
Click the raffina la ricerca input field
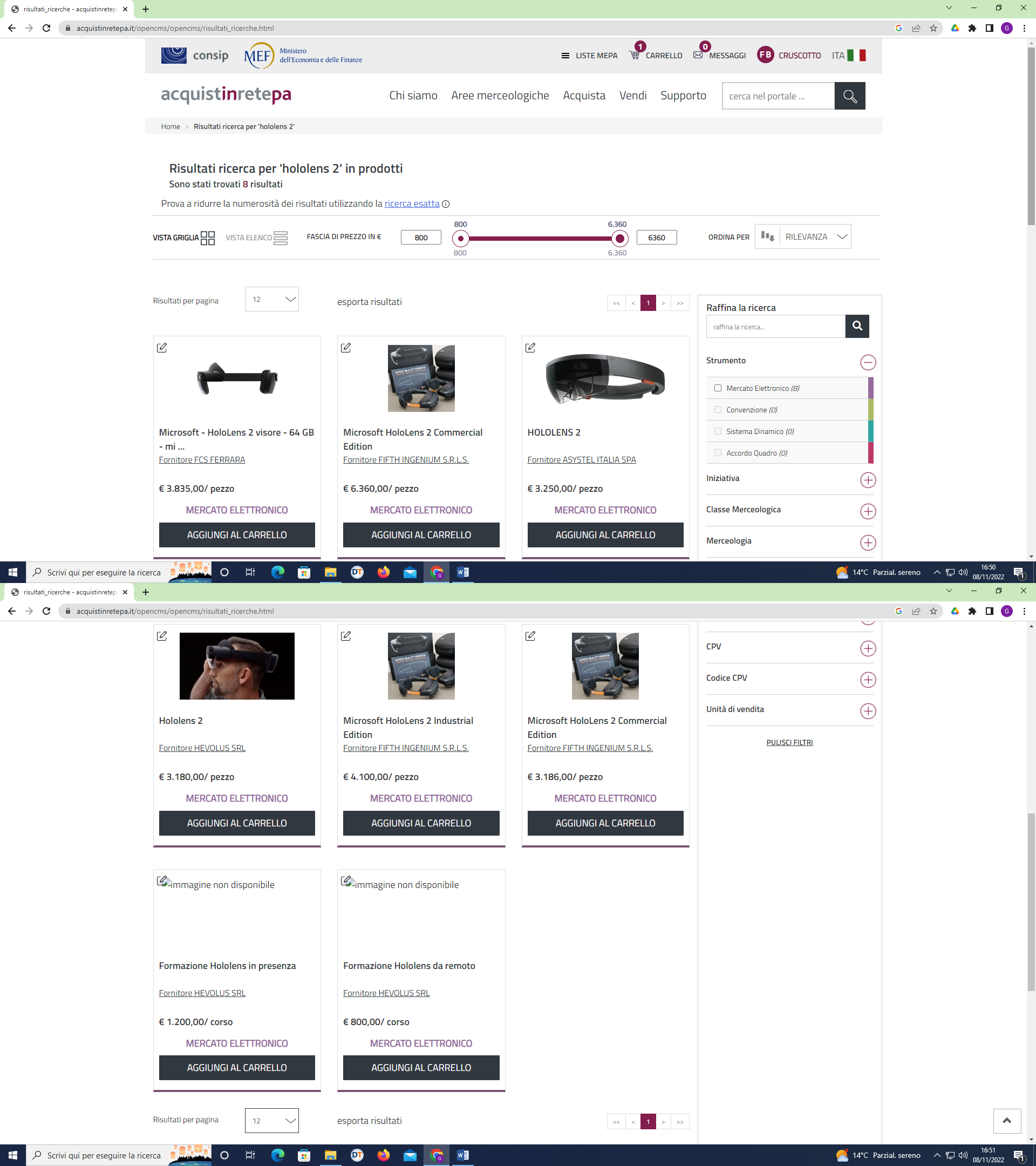coord(775,326)
